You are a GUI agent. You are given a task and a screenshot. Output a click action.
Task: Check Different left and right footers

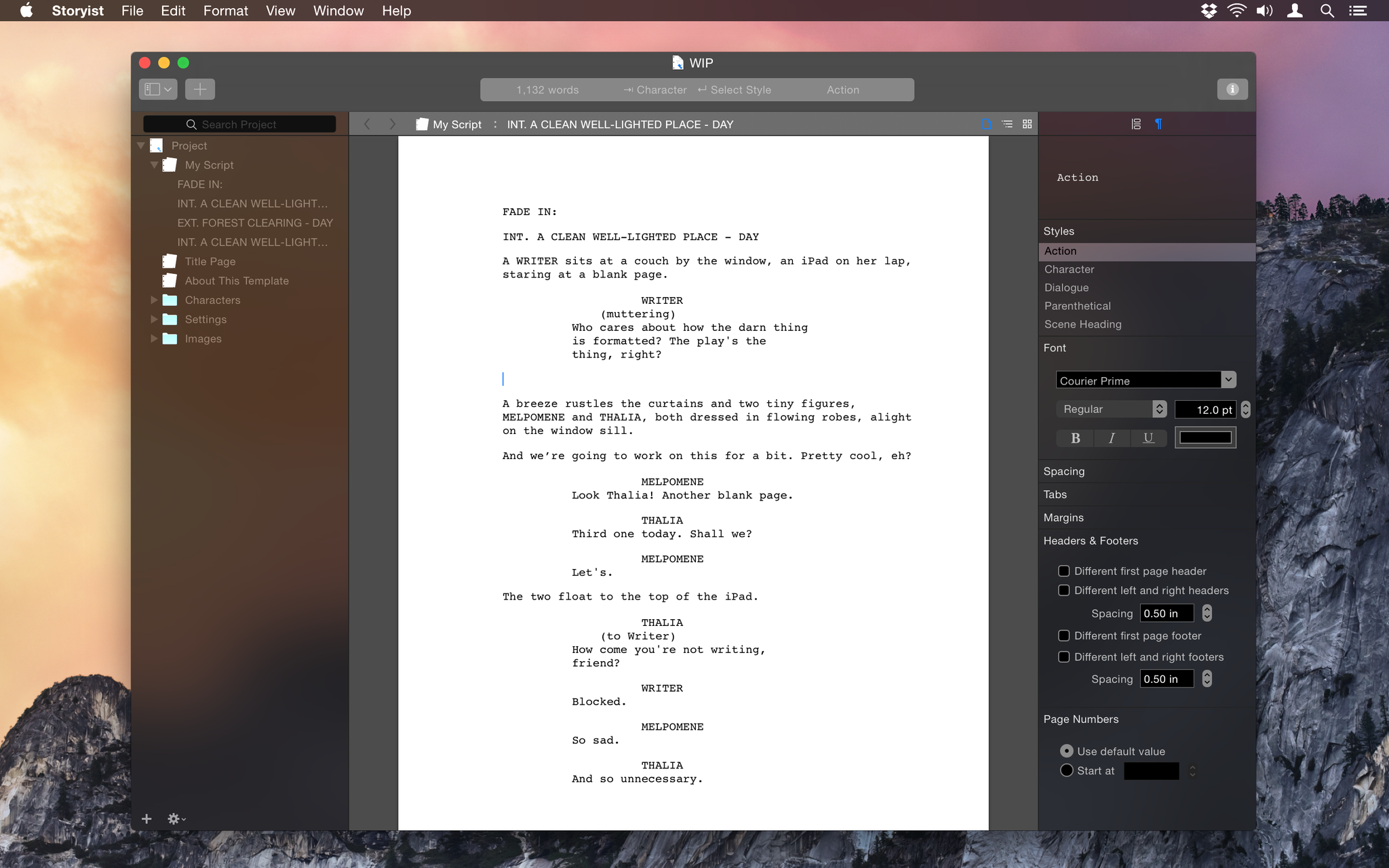pyautogui.click(x=1065, y=656)
